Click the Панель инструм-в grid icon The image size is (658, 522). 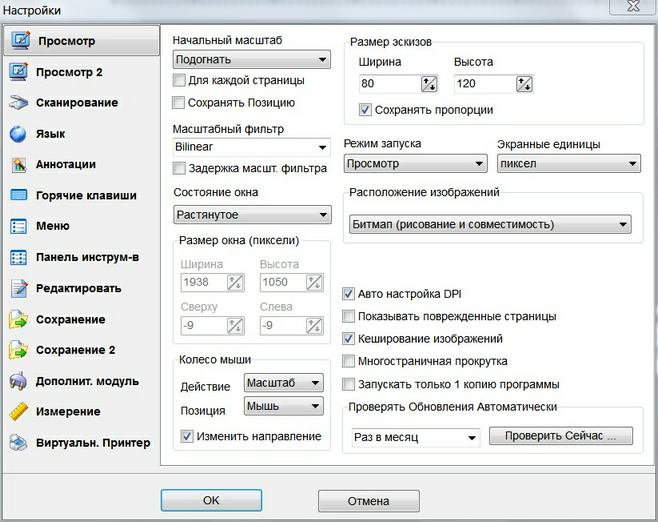[18, 257]
